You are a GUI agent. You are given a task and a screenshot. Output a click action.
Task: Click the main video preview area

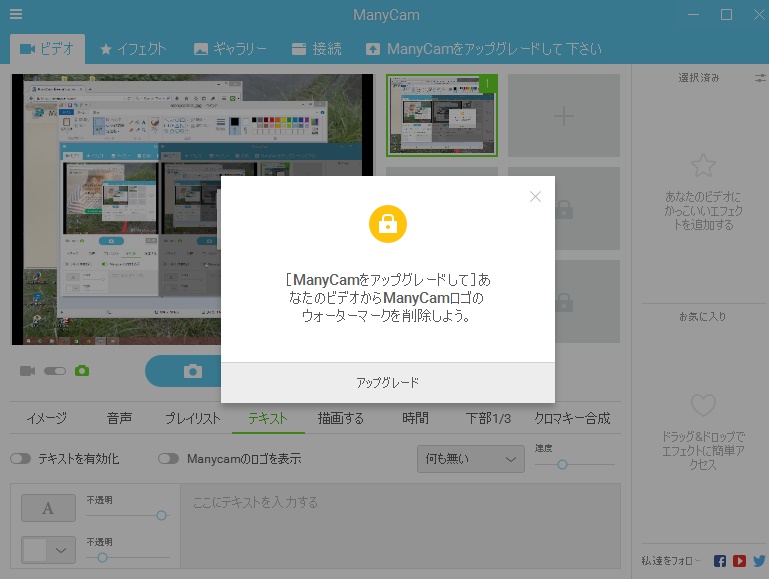(x=192, y=209)
